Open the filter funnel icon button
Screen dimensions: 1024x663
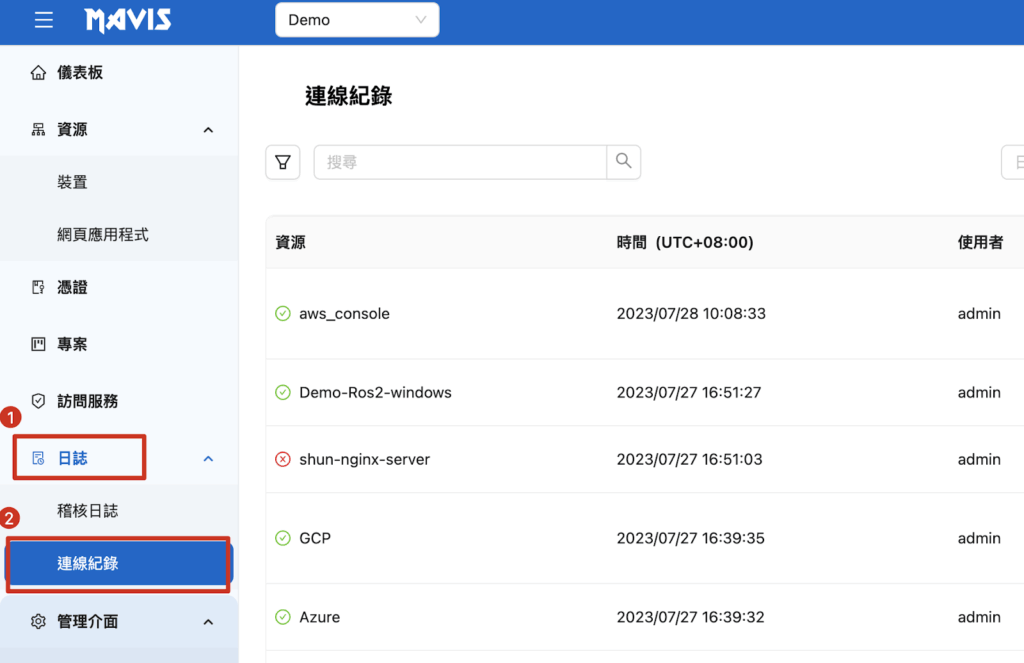coord(283,162)
